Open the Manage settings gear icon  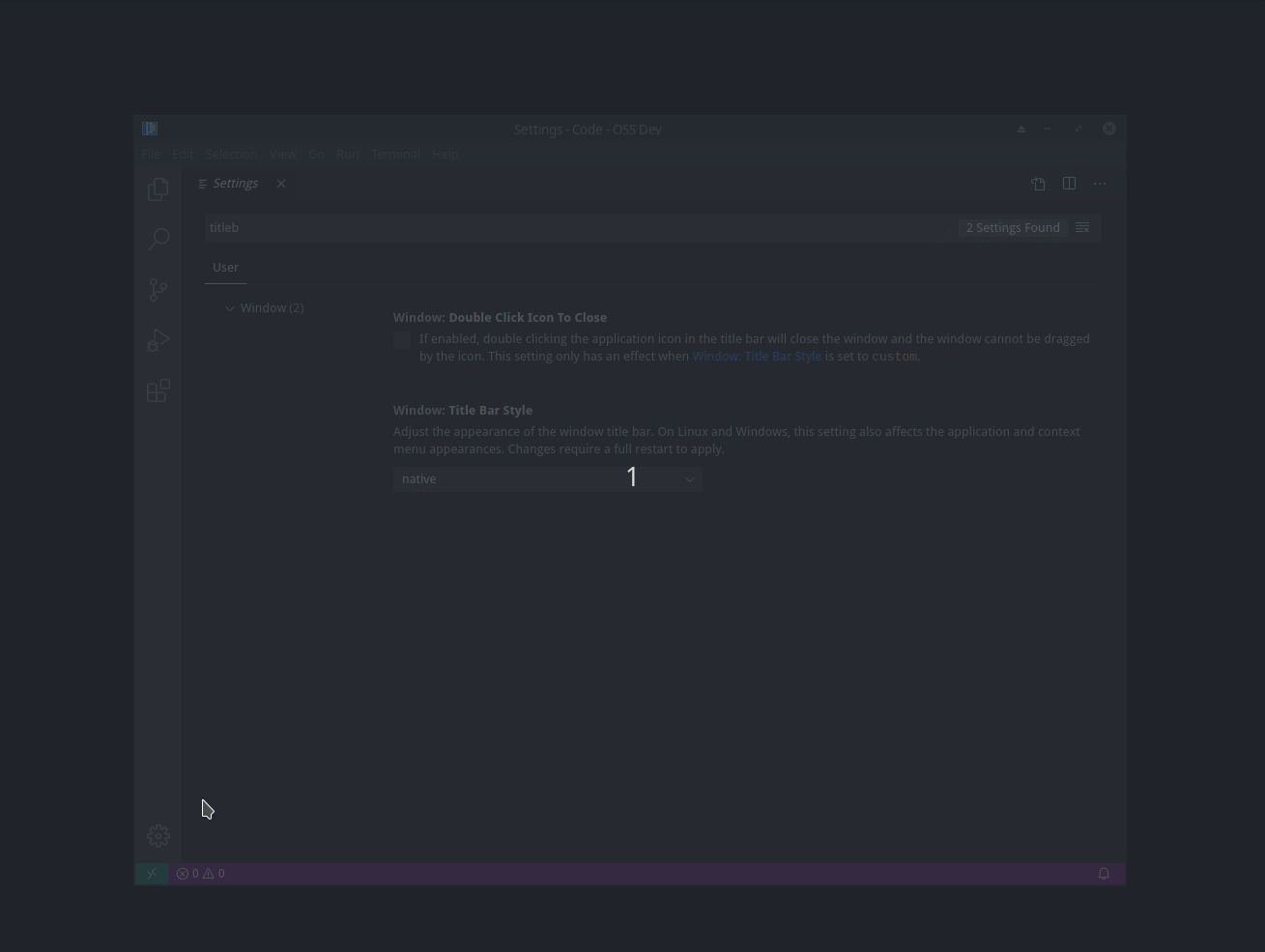[158, 836]
